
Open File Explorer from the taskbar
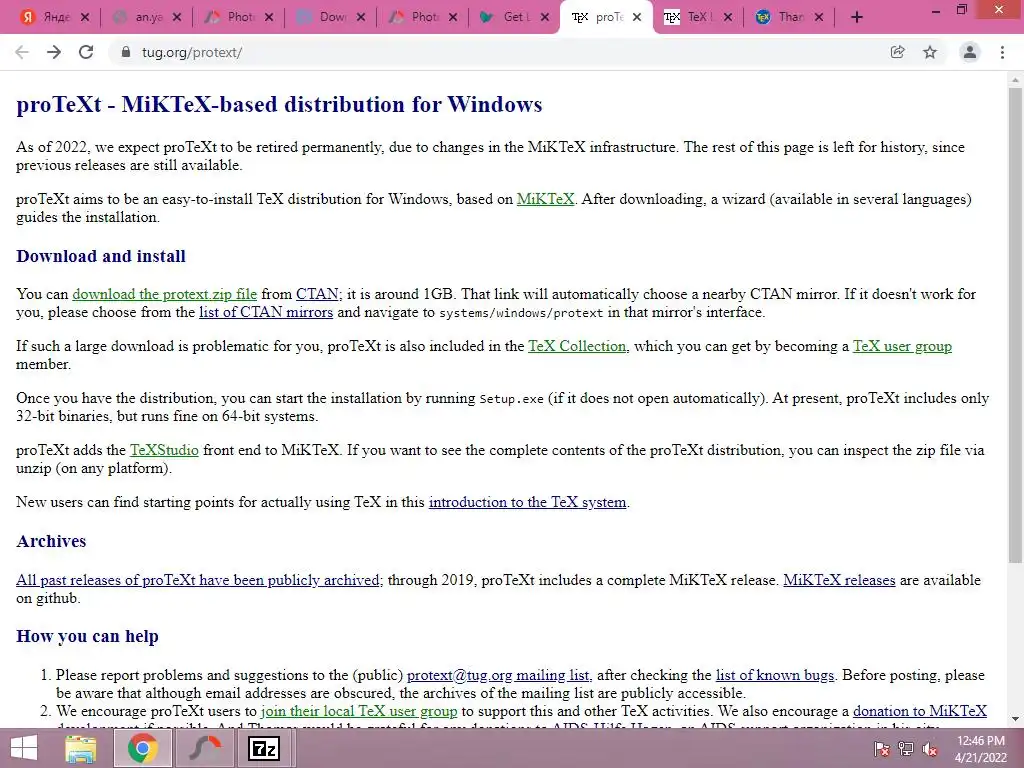[81, 748]
